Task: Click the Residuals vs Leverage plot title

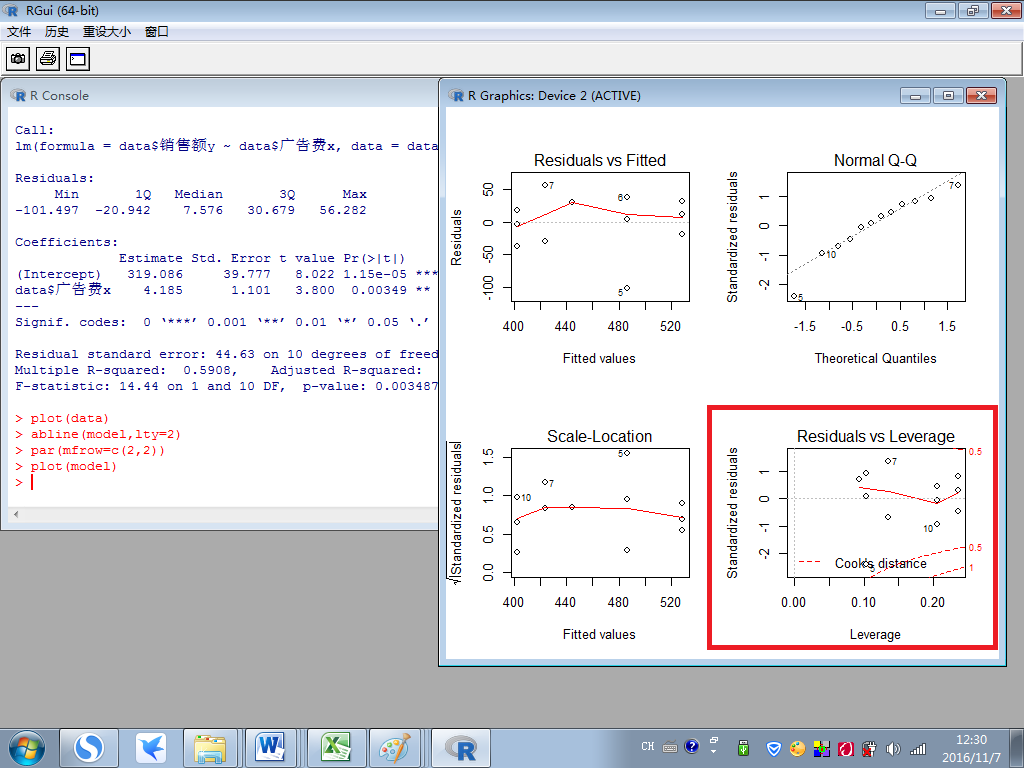Action: [875, 436]
